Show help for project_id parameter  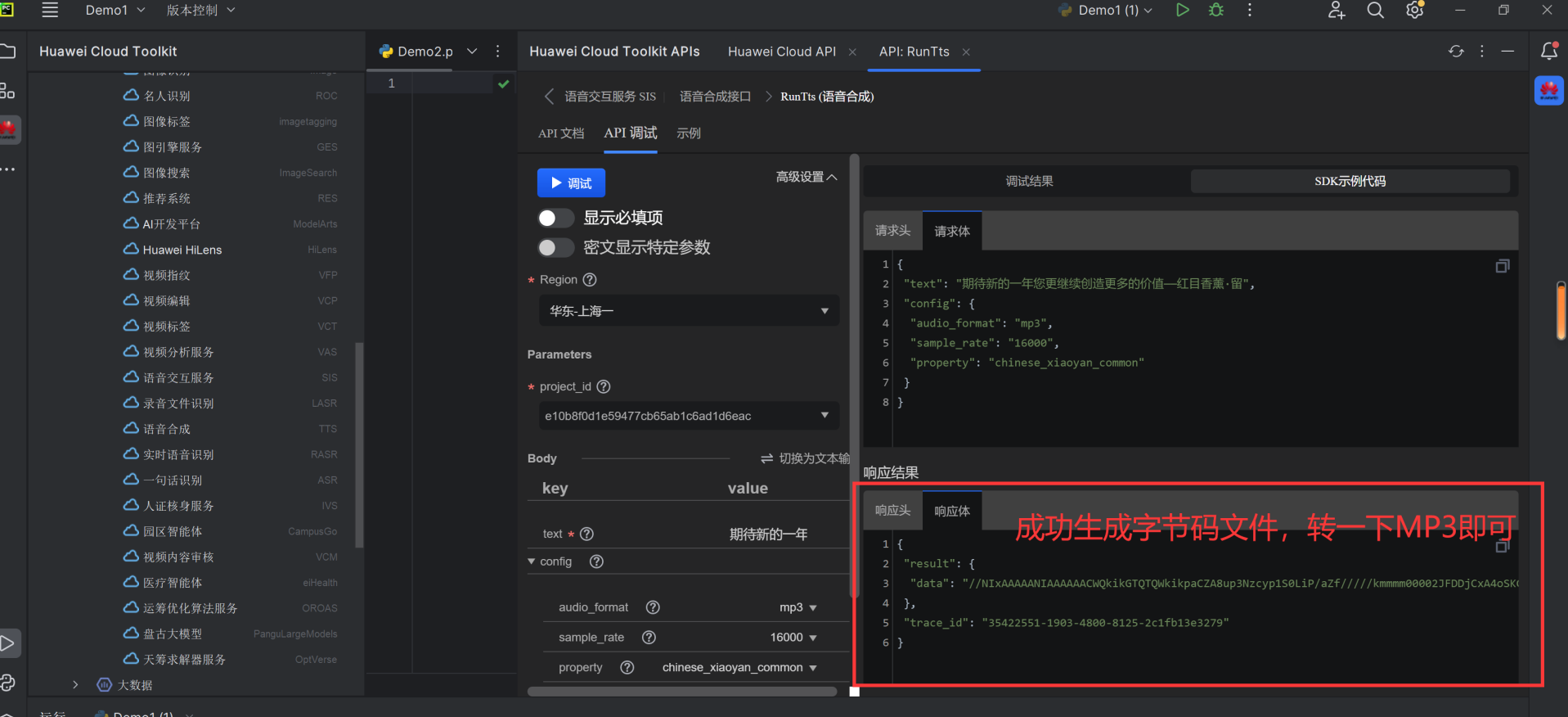[x=604, y=386]
